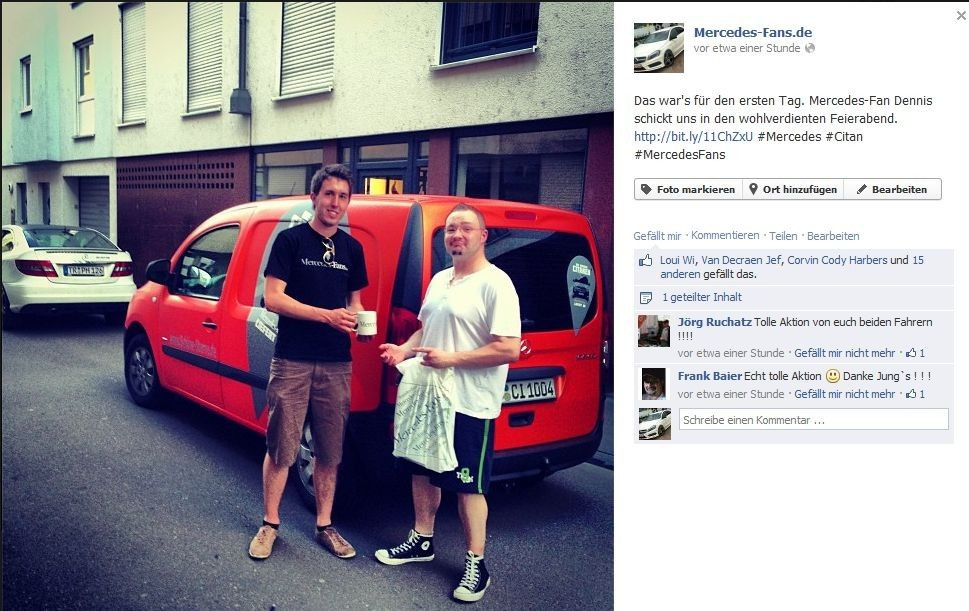Open the bit.ly/11ChZxU link
Viewport: 969px width, 611px height.
pos(693,137)
